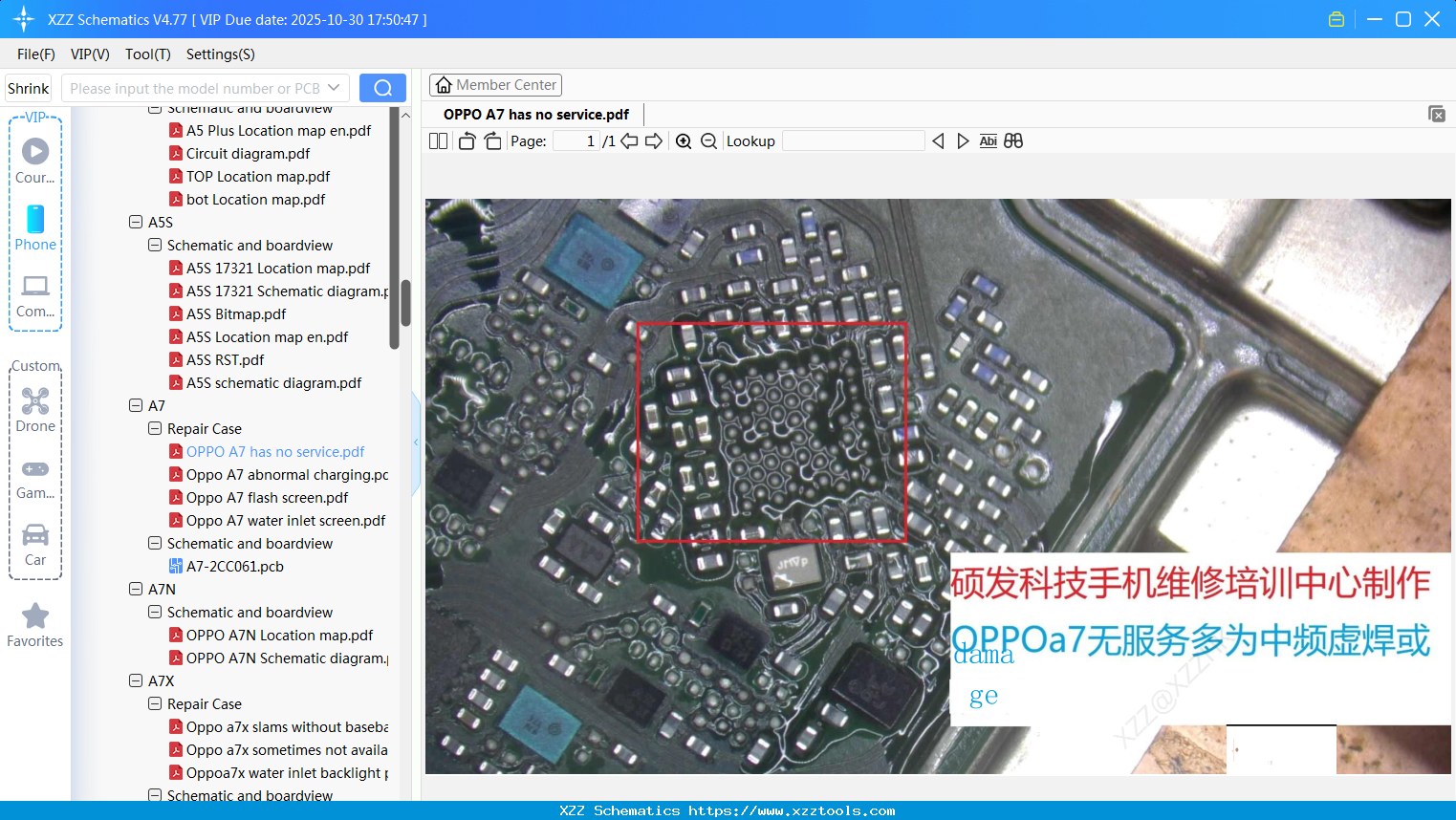Collapse Repair Case under A7
1456x820 pixels.
(155, 428)
